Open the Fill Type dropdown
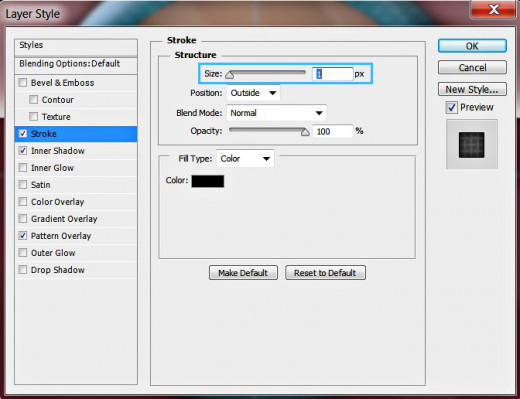This screenshot has width=520, height=399. coord(245,159)
